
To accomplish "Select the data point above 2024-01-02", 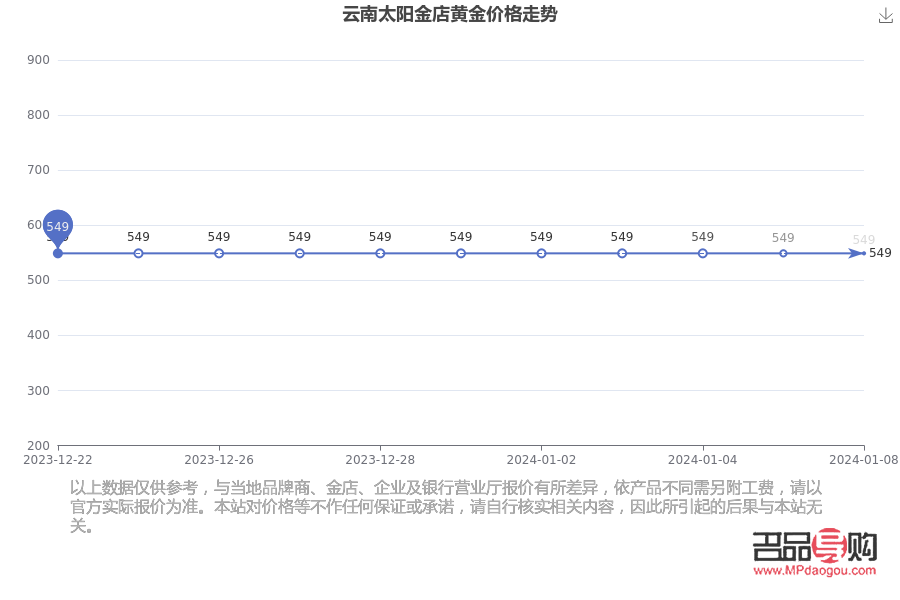I will click(541, 253).
